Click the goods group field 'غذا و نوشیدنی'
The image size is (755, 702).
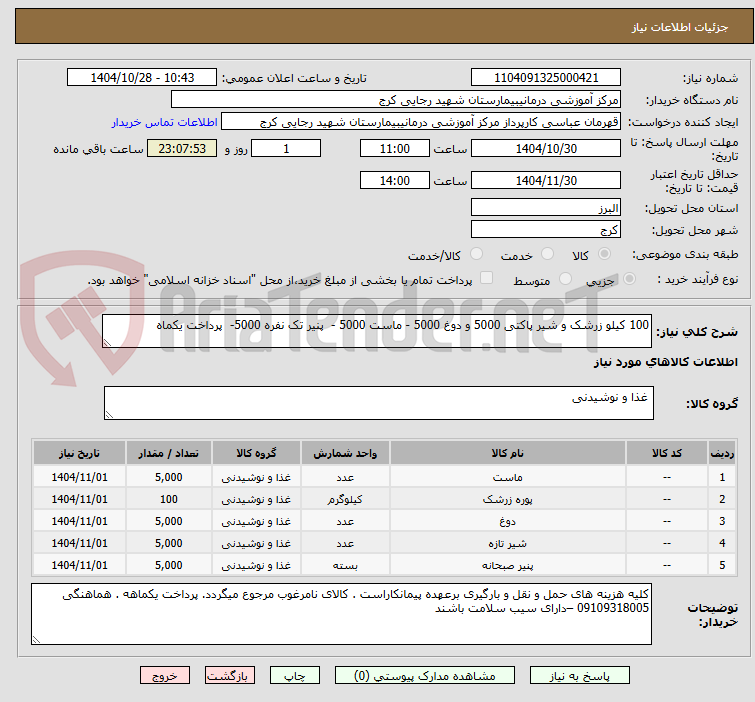point(378,403)
